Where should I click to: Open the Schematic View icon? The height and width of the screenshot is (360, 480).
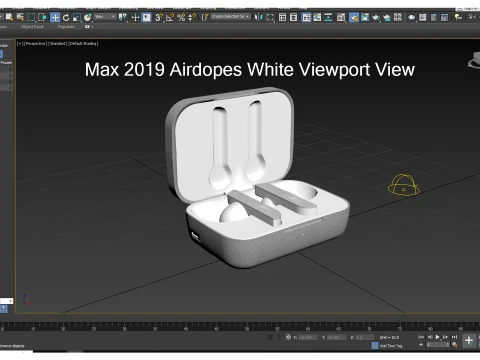pos(328,17)
